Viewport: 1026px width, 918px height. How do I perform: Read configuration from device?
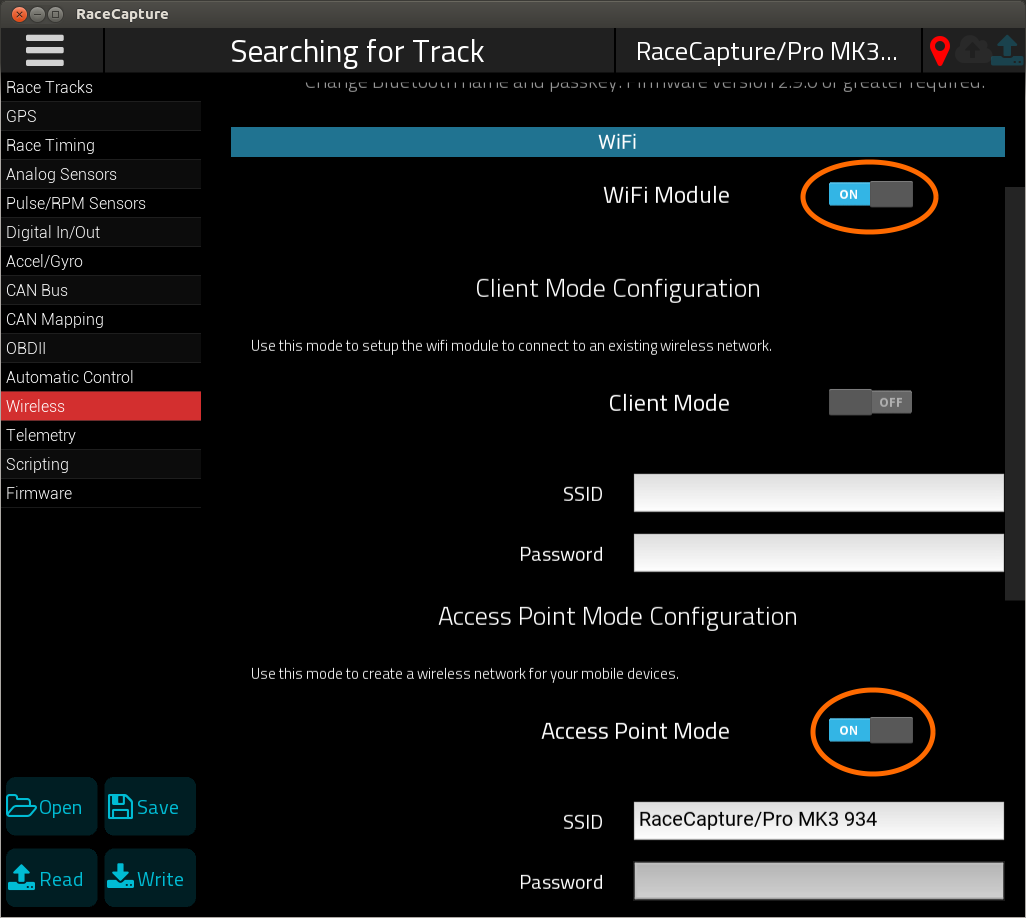52,877
